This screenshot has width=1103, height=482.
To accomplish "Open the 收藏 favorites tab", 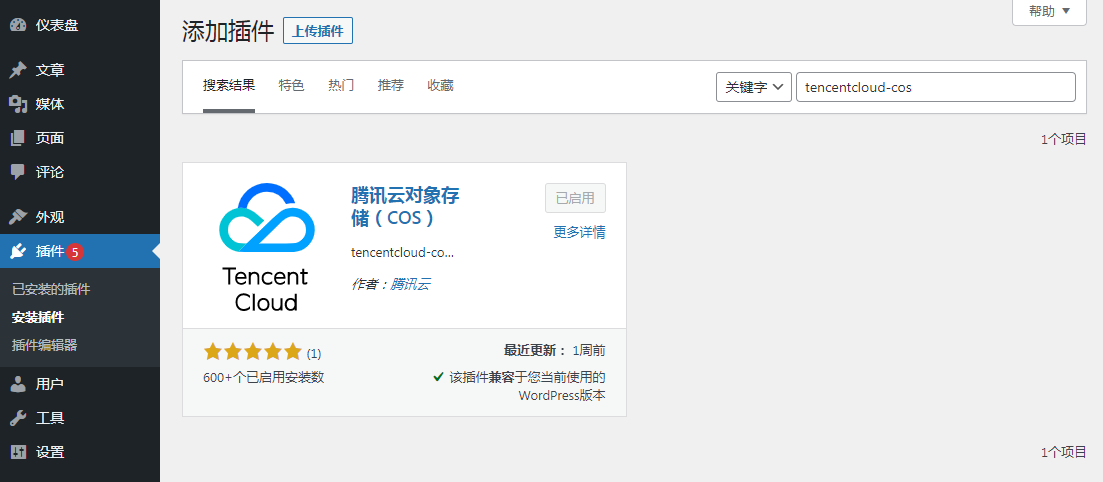I will pyautogui.click(x=440, y=86).
